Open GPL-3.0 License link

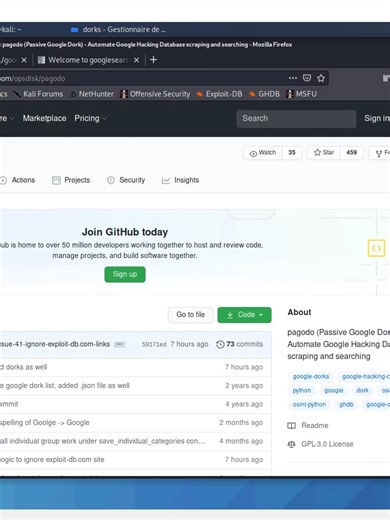point(320,444)
